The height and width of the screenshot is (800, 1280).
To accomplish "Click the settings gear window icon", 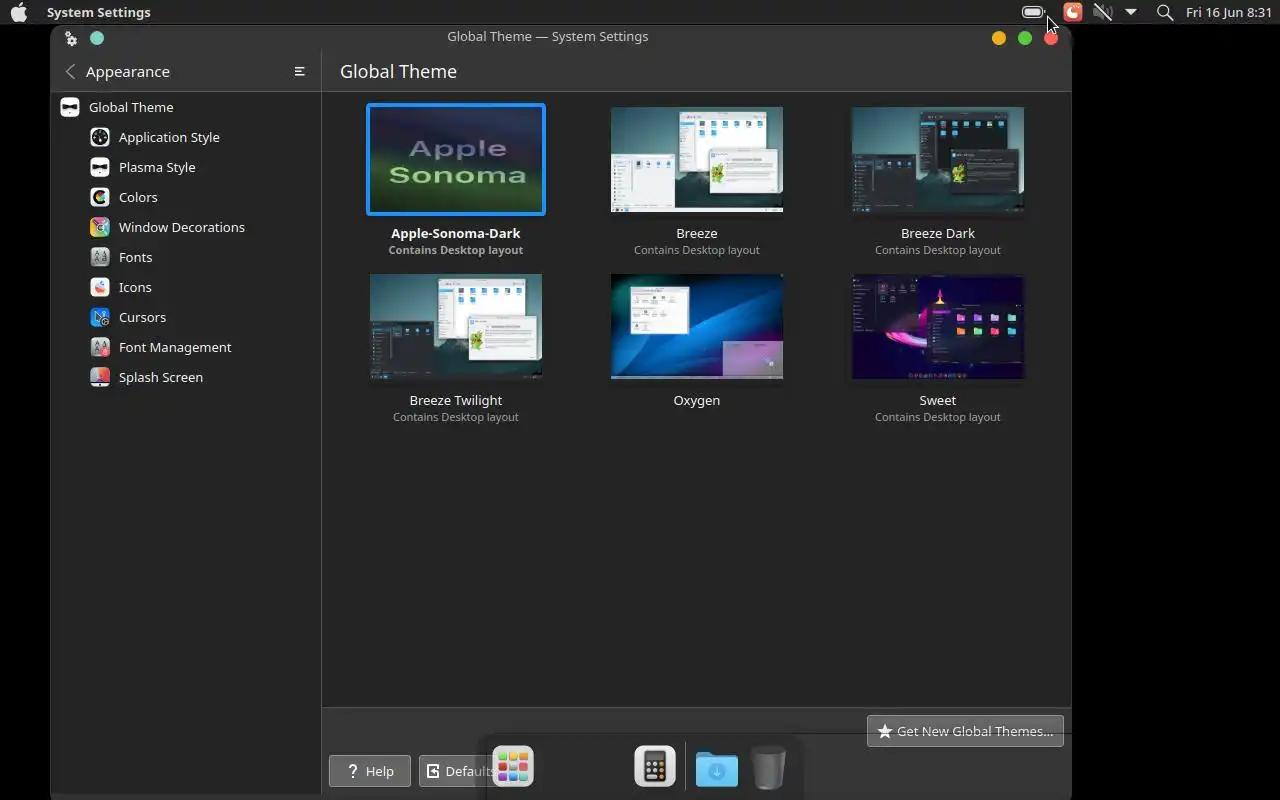I will [x=70, y=38].
